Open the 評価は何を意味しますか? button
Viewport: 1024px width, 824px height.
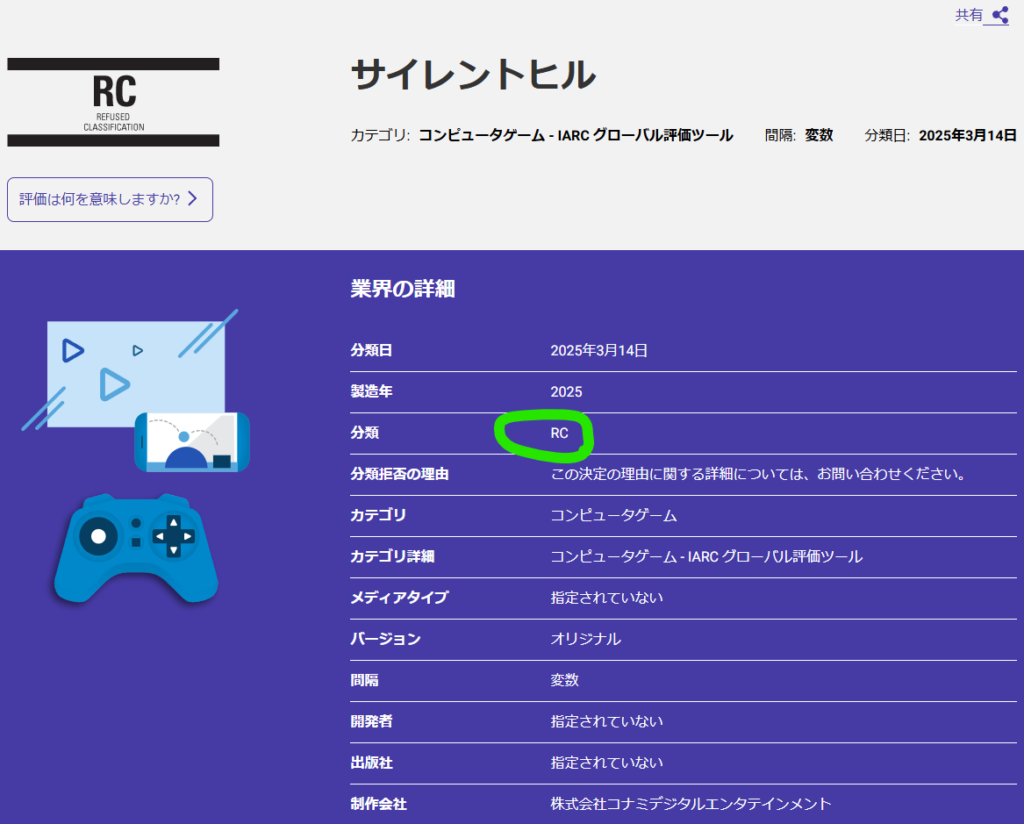pyautogui.click(x=110, y=199)
